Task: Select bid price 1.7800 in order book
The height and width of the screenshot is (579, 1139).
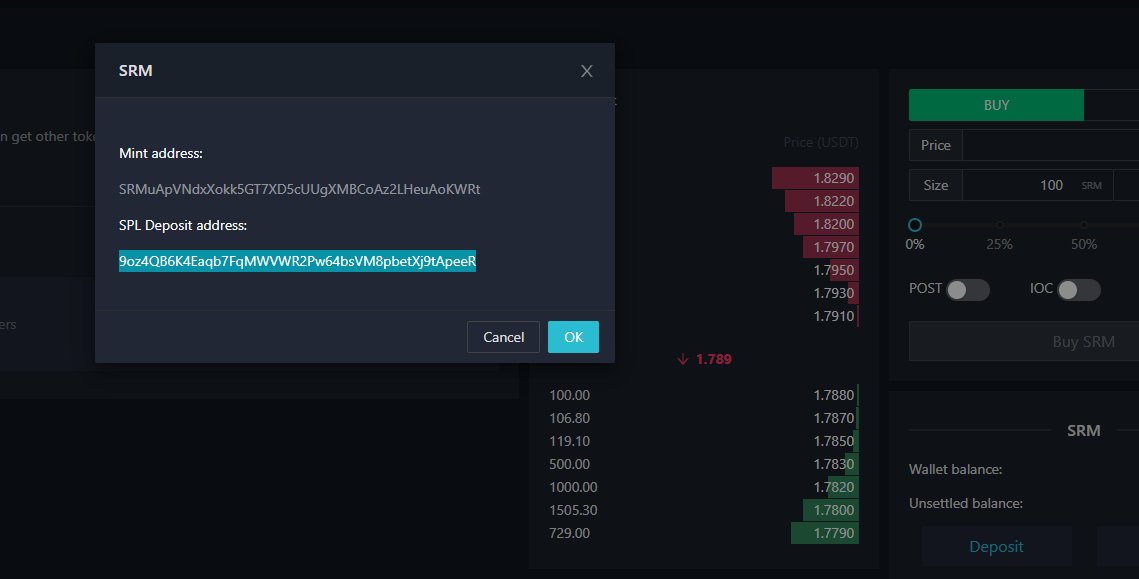Action: coord(834,510)
